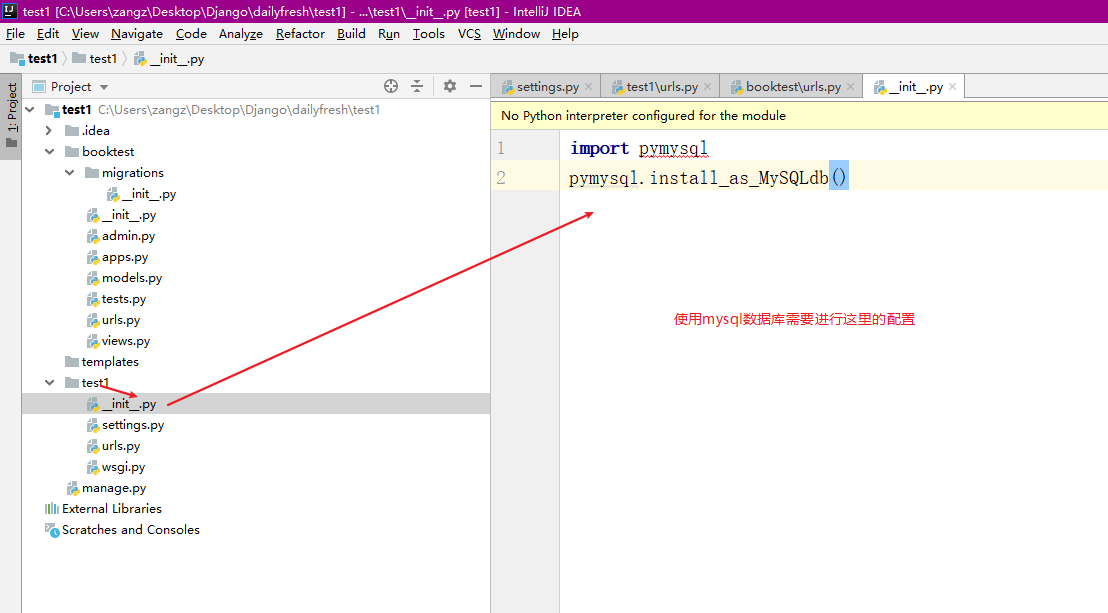Toggle the 1: Project side tool window tab
Image resolution: width=1108 pixels, height=613 pixels.
11,115
